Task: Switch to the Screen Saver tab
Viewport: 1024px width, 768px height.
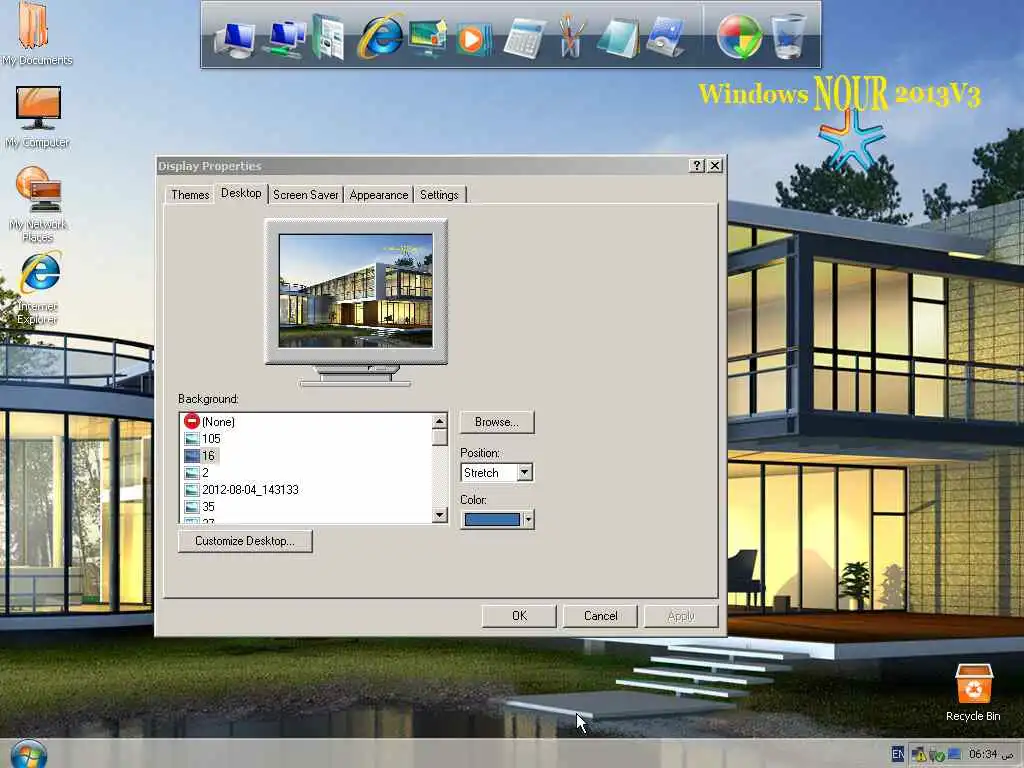Action: pos(306,195)
